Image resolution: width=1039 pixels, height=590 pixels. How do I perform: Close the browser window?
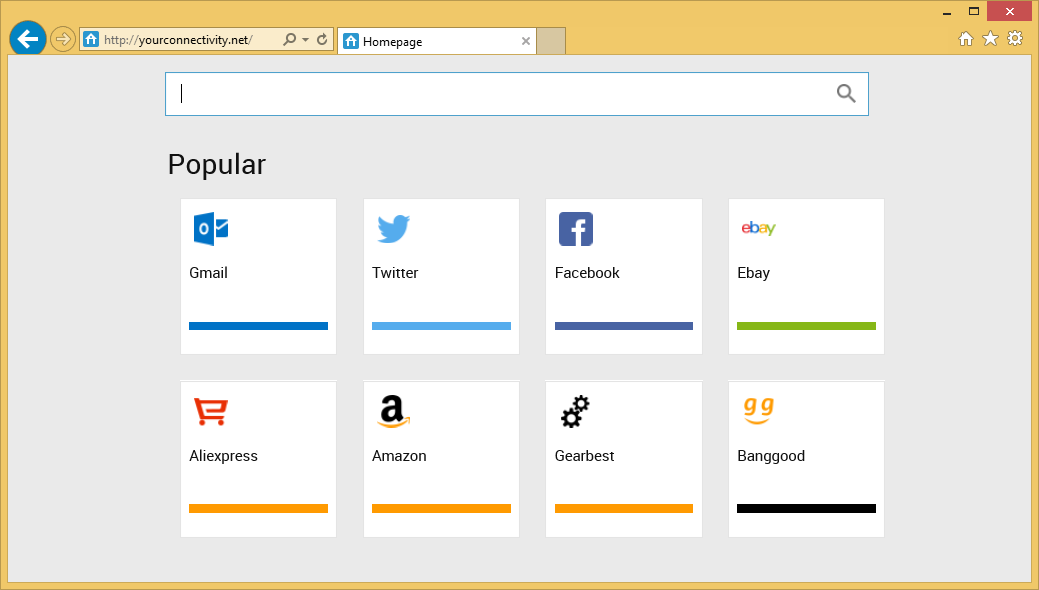point(1010,11)
